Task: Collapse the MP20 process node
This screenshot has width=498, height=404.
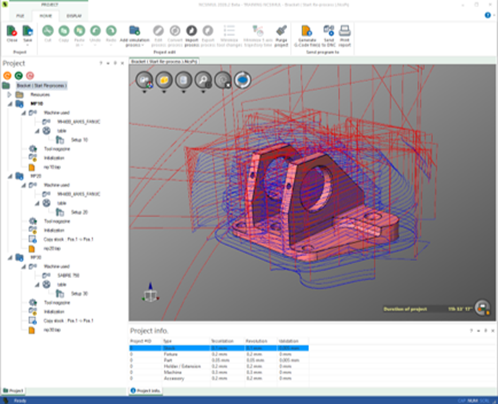Action: tap(10, 176)
